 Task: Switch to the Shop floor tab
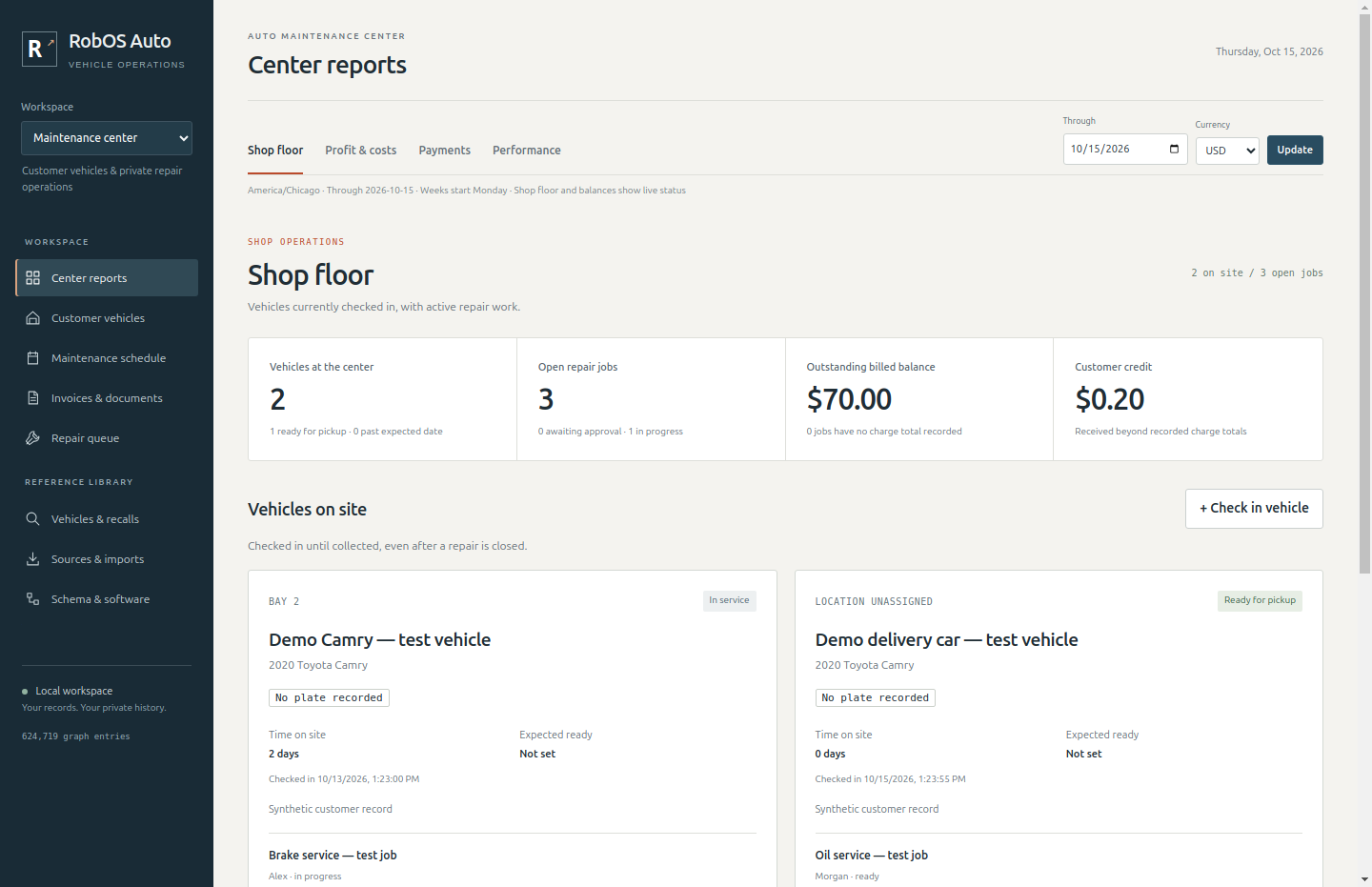point(275,151)
